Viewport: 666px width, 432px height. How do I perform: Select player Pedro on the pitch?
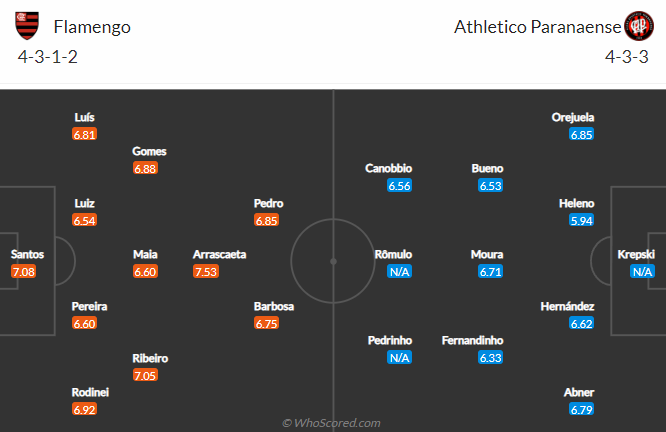[x=268, y=203]
